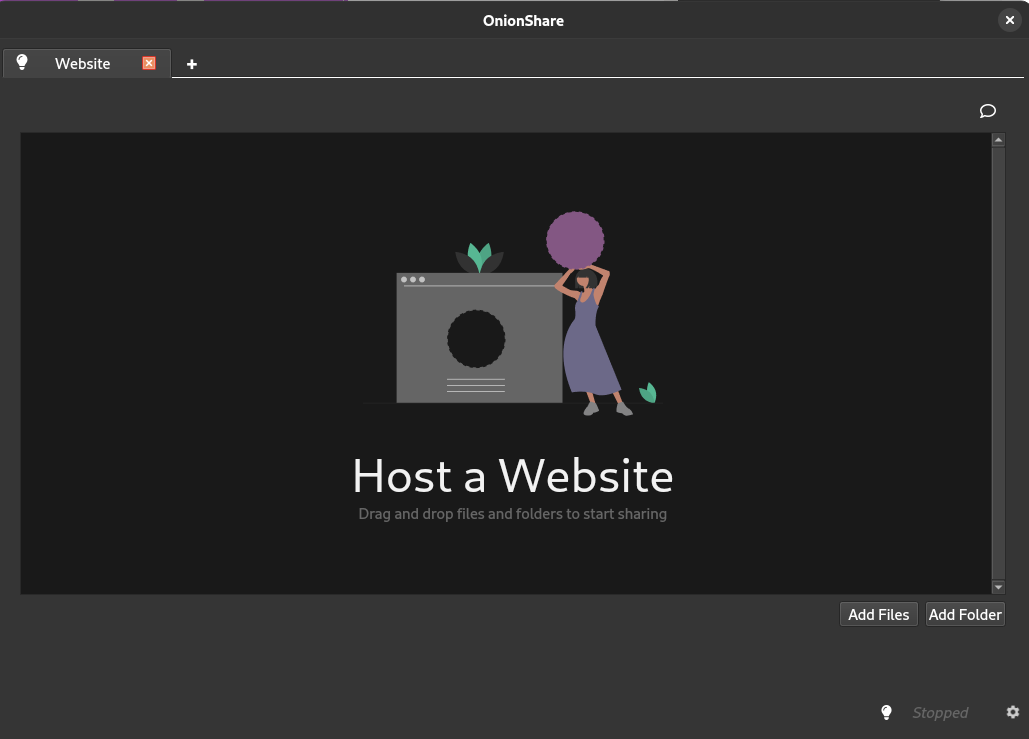This screenshot has height=739, width=1029.
Task: Open a new tab with the plus button
Action: click(x=192, y=64)
